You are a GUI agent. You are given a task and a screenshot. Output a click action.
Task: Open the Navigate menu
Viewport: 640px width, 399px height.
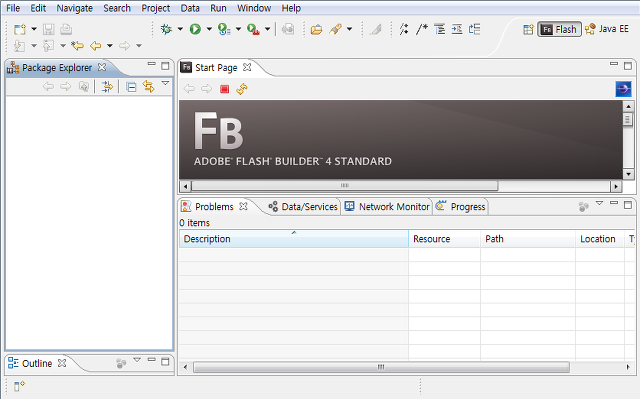75,8
